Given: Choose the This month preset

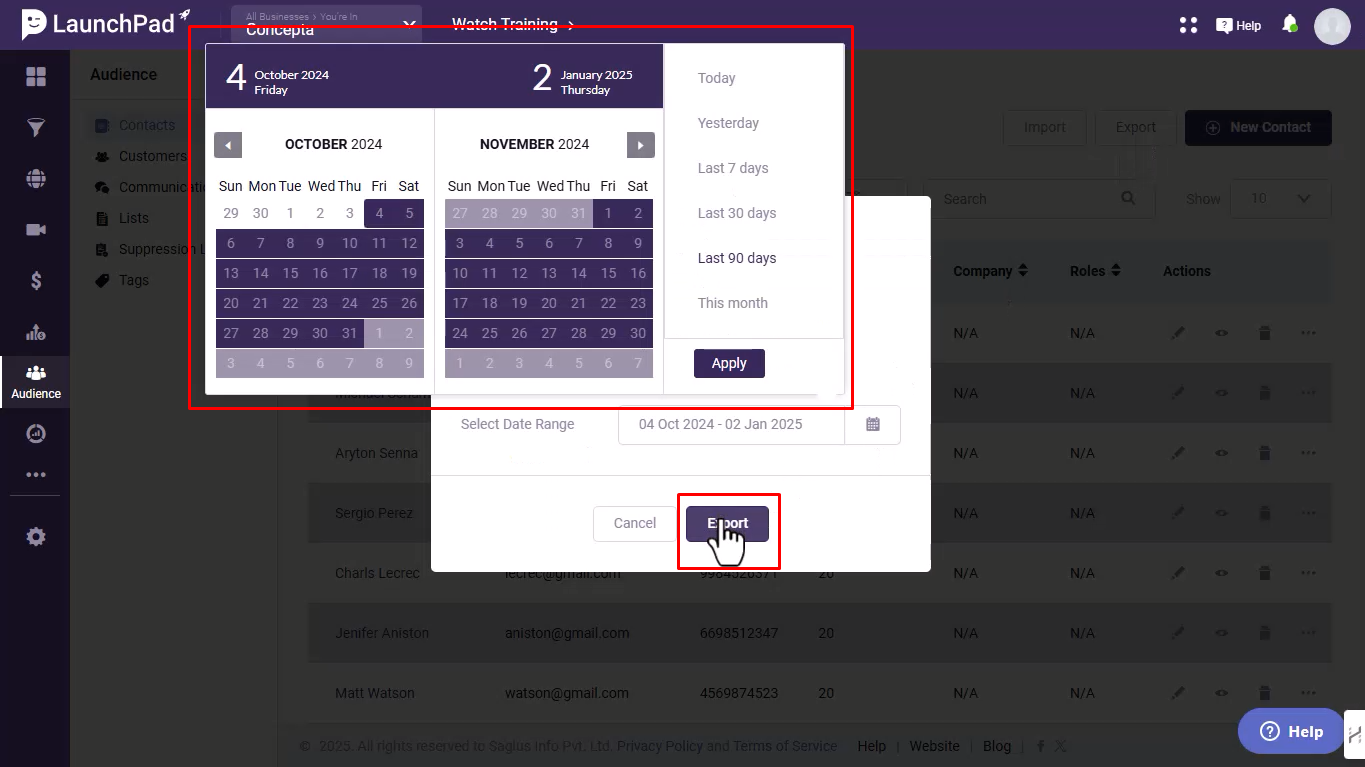Looking at the screenshot, I should point(733,303).
